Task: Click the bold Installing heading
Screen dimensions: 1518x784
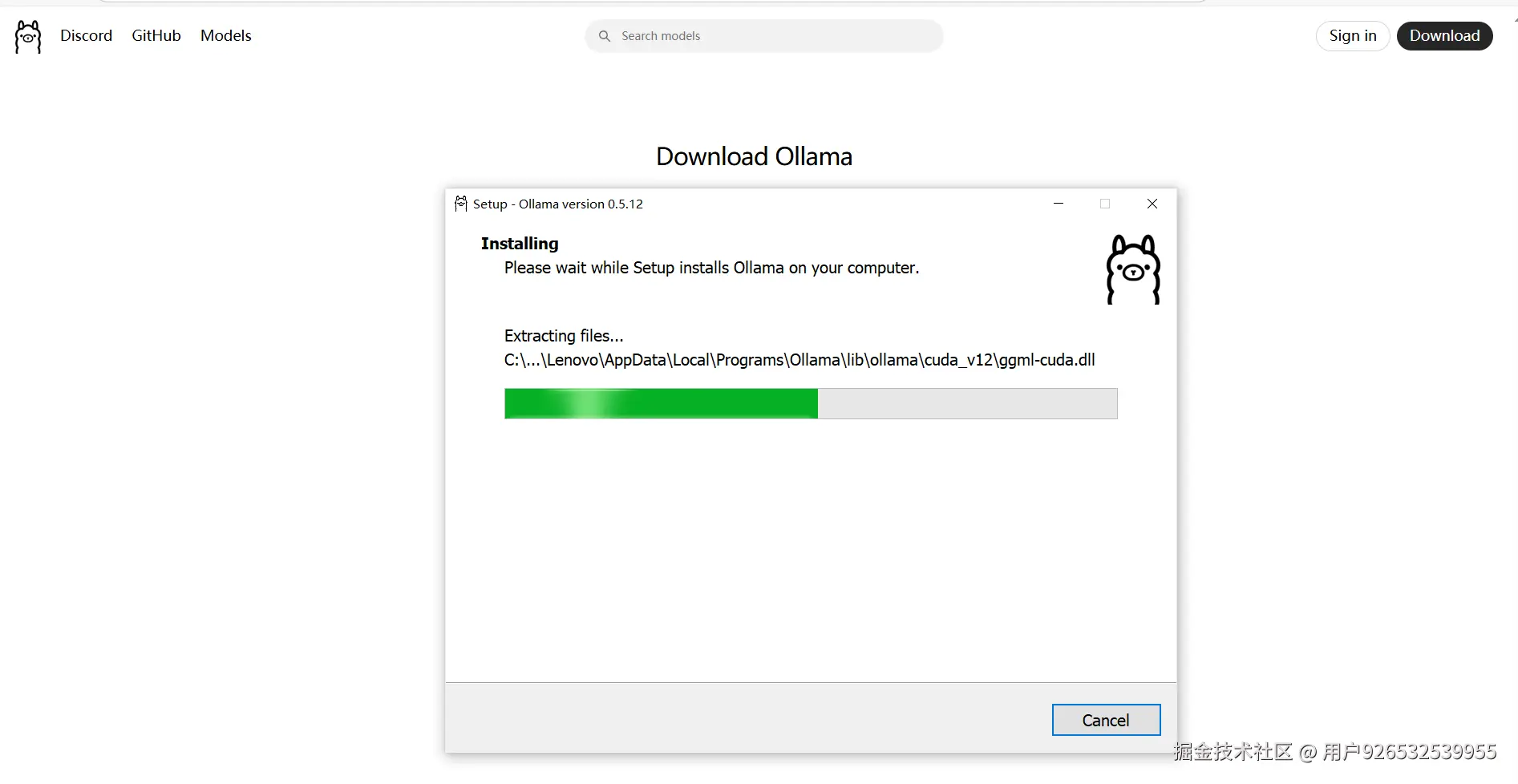Action: (520, 244)
